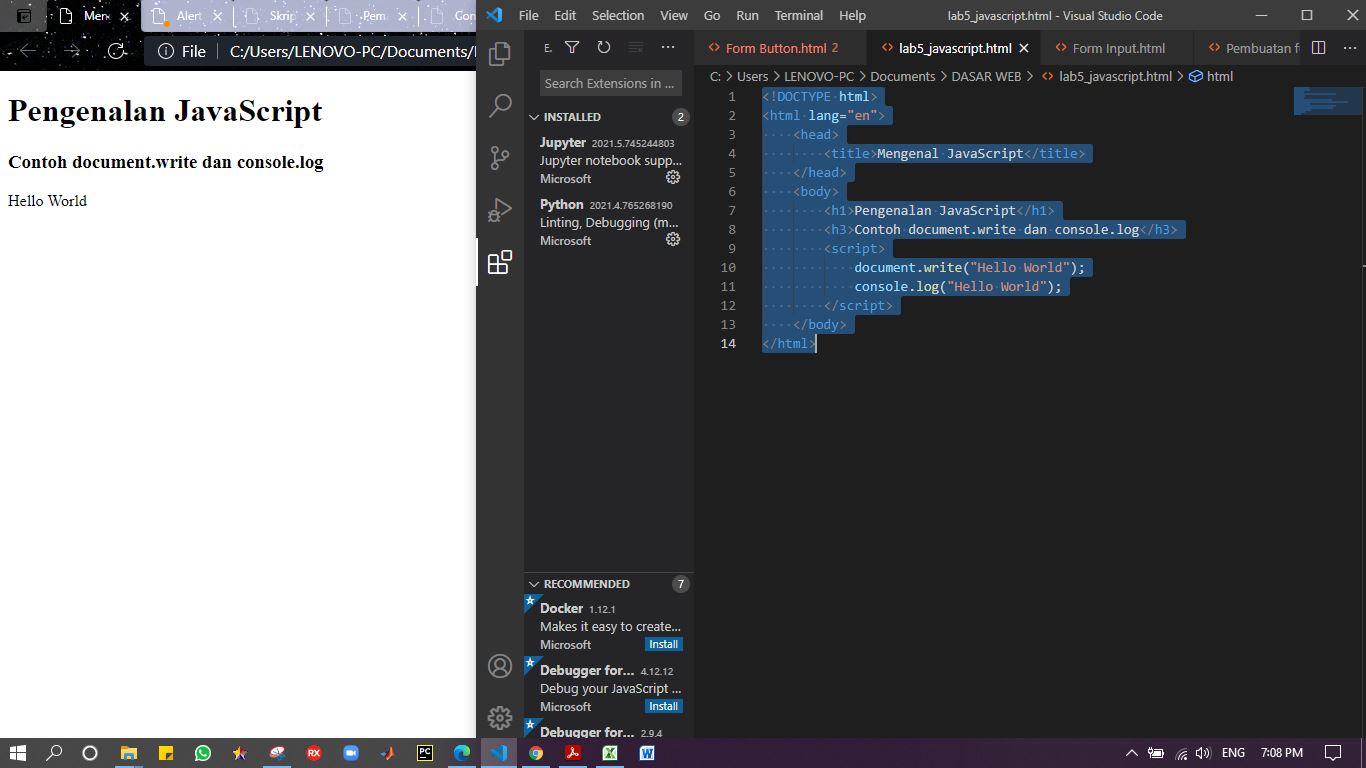Install the Docker extension
The image size is (1366, 768).
pyautogui.click(x=663, y=644)
